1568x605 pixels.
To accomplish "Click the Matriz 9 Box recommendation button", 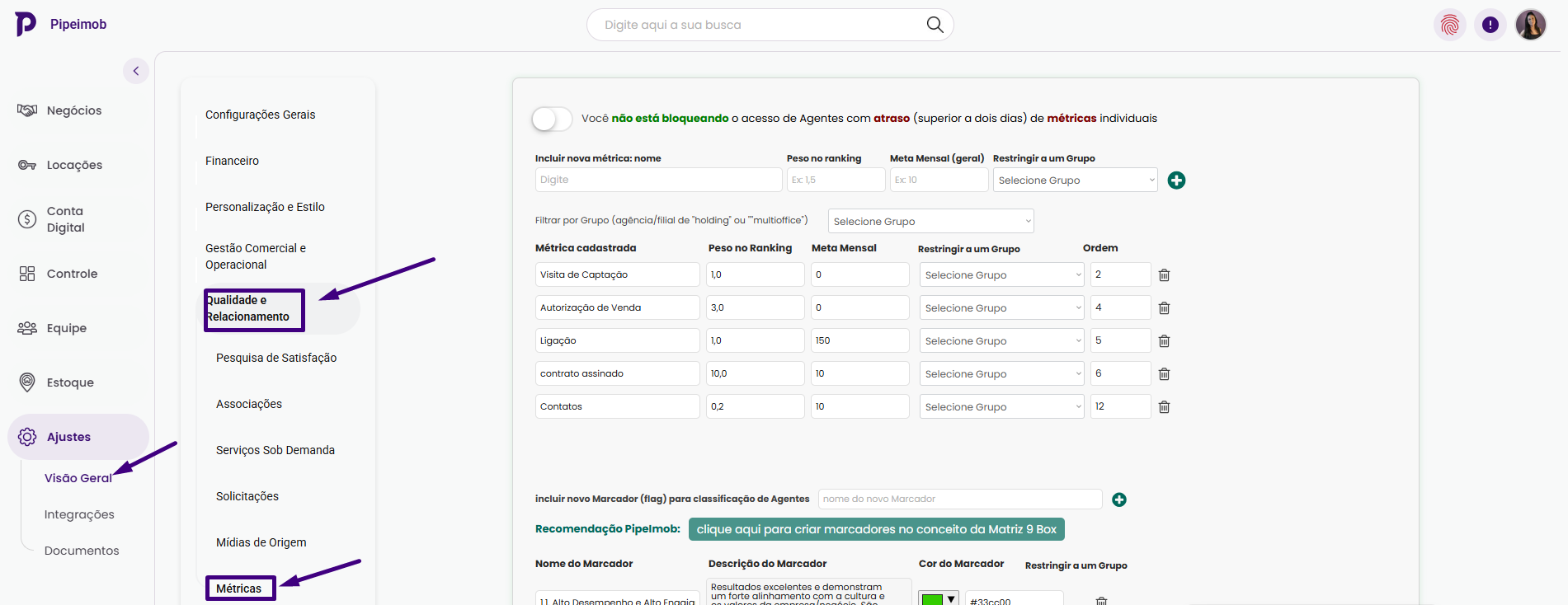I will [876, 529].
